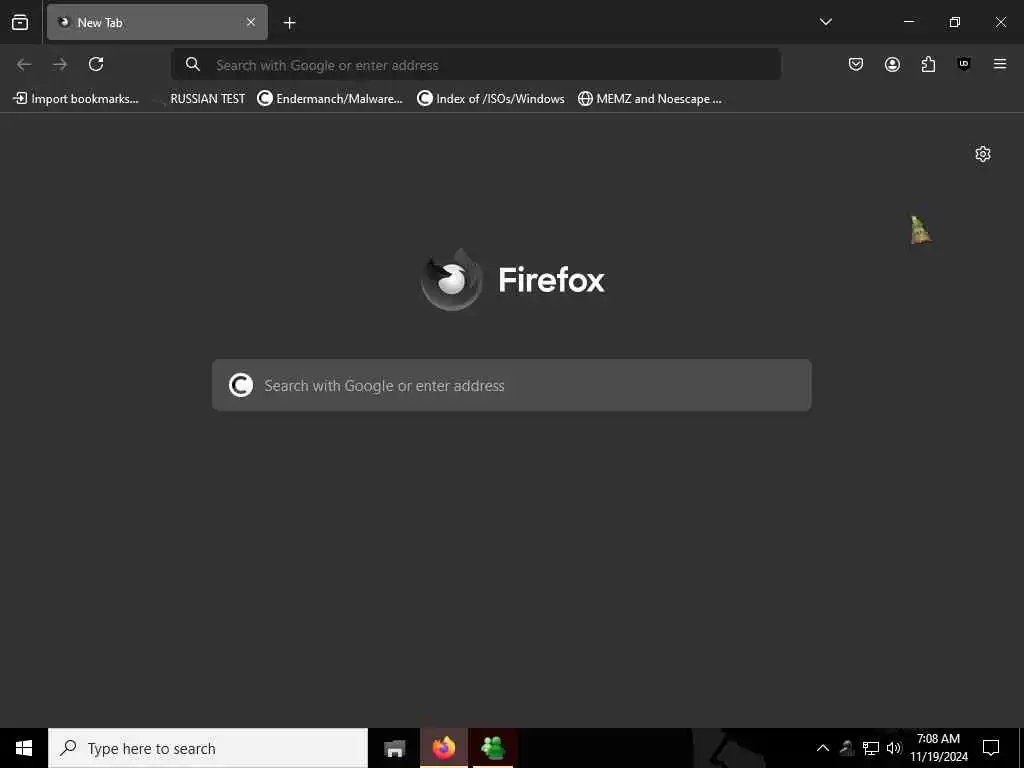
Task: Open the green people taskbar app
Action: click(x=493, y=748)
